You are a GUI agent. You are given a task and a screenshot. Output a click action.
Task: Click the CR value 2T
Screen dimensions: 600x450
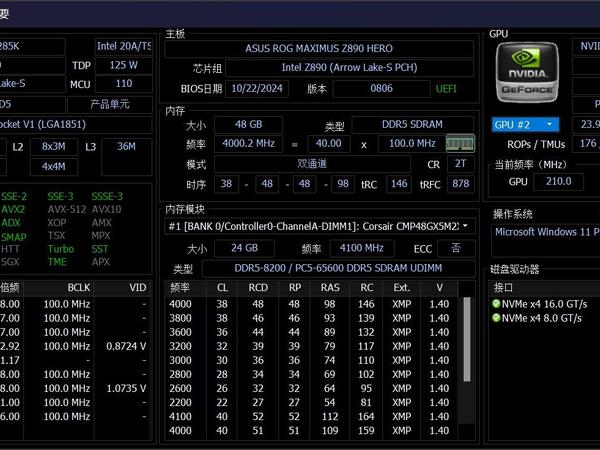coord(460,164)
